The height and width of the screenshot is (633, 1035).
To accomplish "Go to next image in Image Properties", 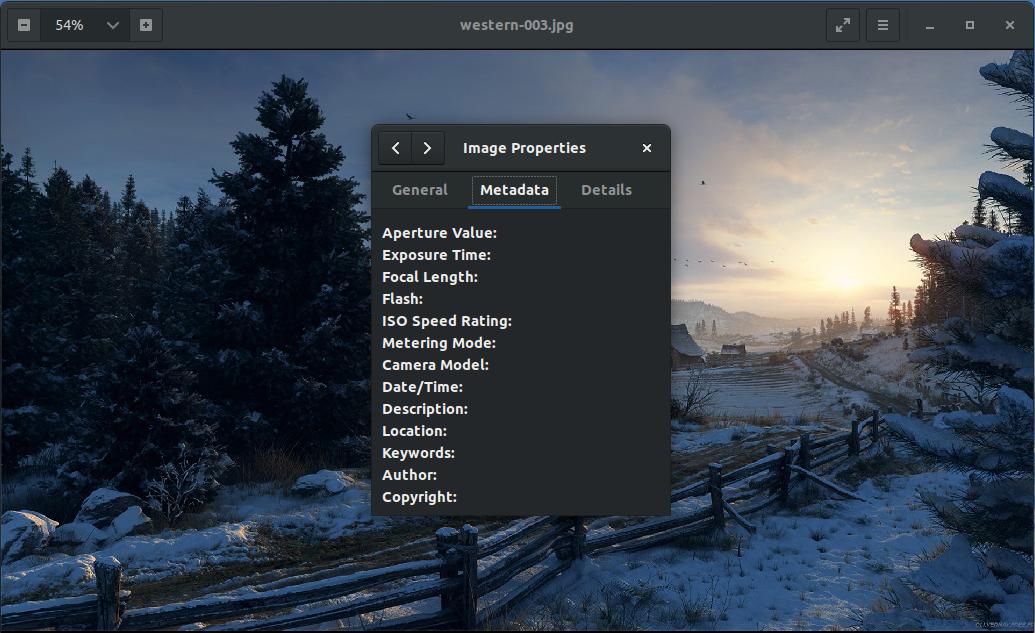I will [428, 148].
